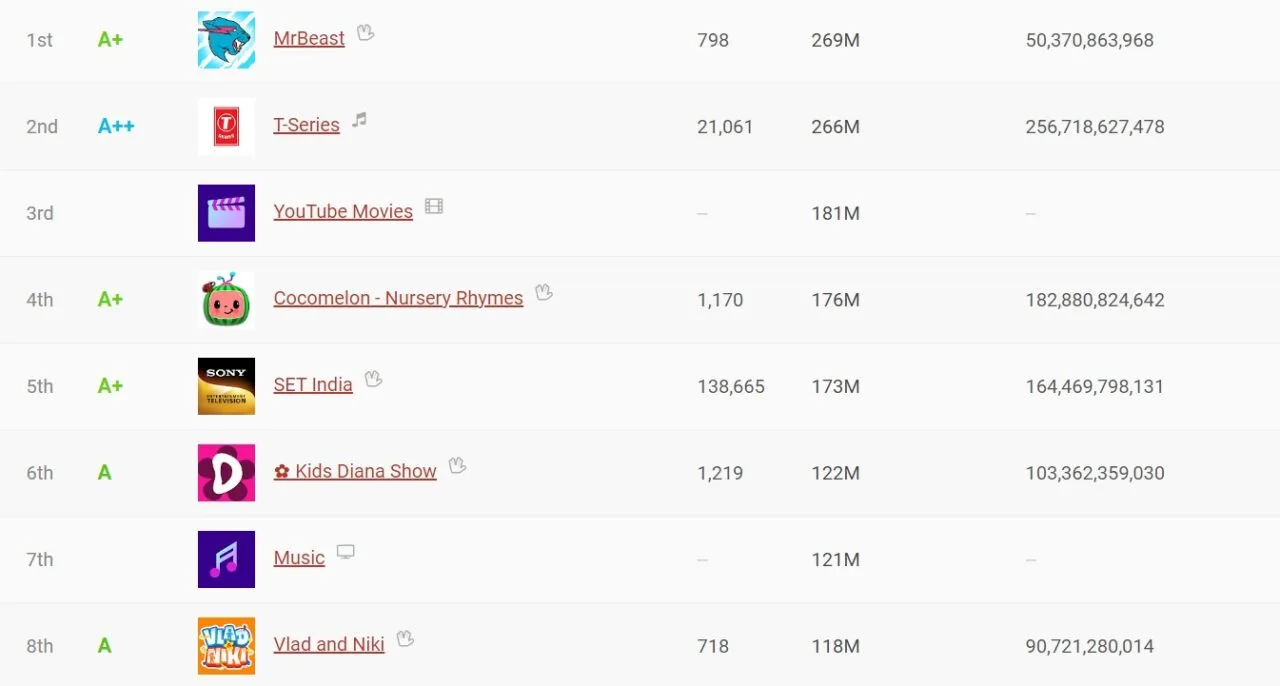Screen dimensions: 1280x686
Task: Open the Music channel link
Action: click(299, 558)
